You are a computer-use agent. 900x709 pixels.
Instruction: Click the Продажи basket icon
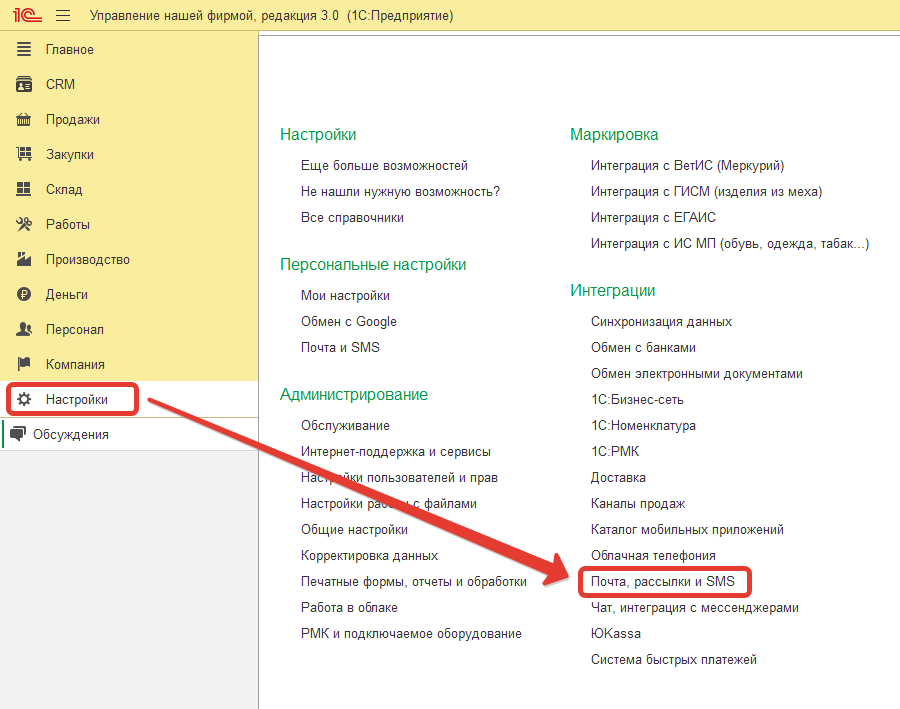point(24,119)
